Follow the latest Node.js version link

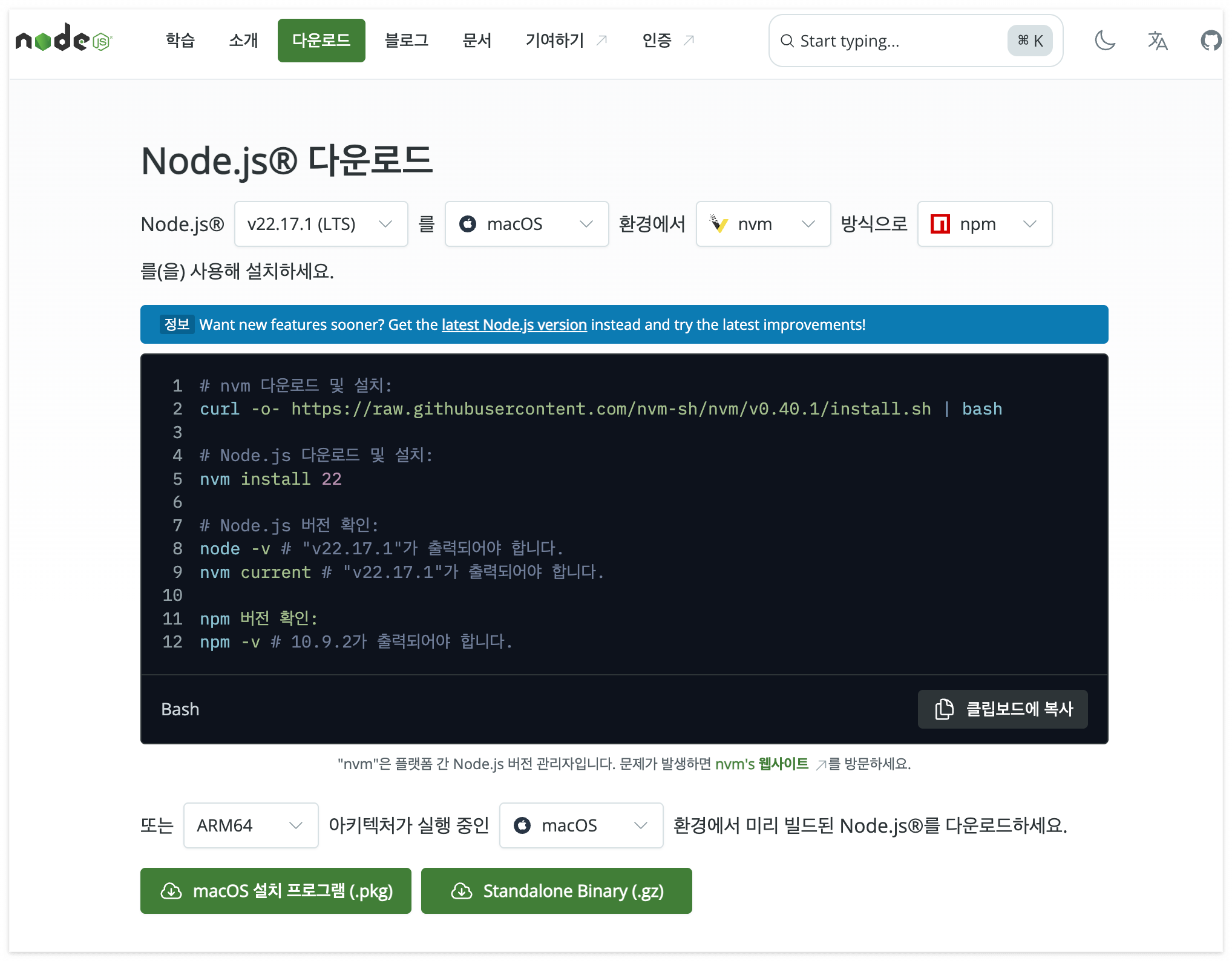pos(514,325)
